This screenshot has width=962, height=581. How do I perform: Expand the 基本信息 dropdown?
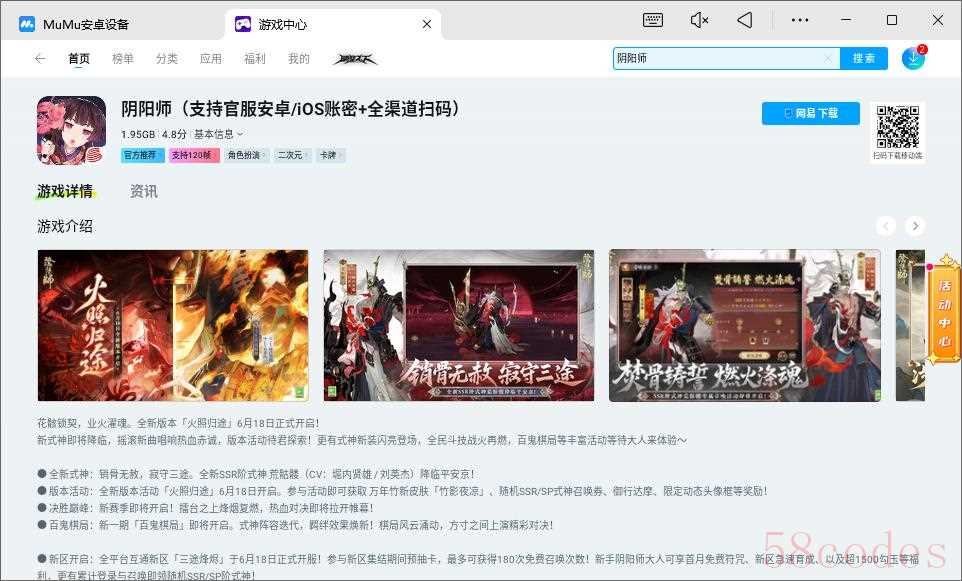point(218,134)
